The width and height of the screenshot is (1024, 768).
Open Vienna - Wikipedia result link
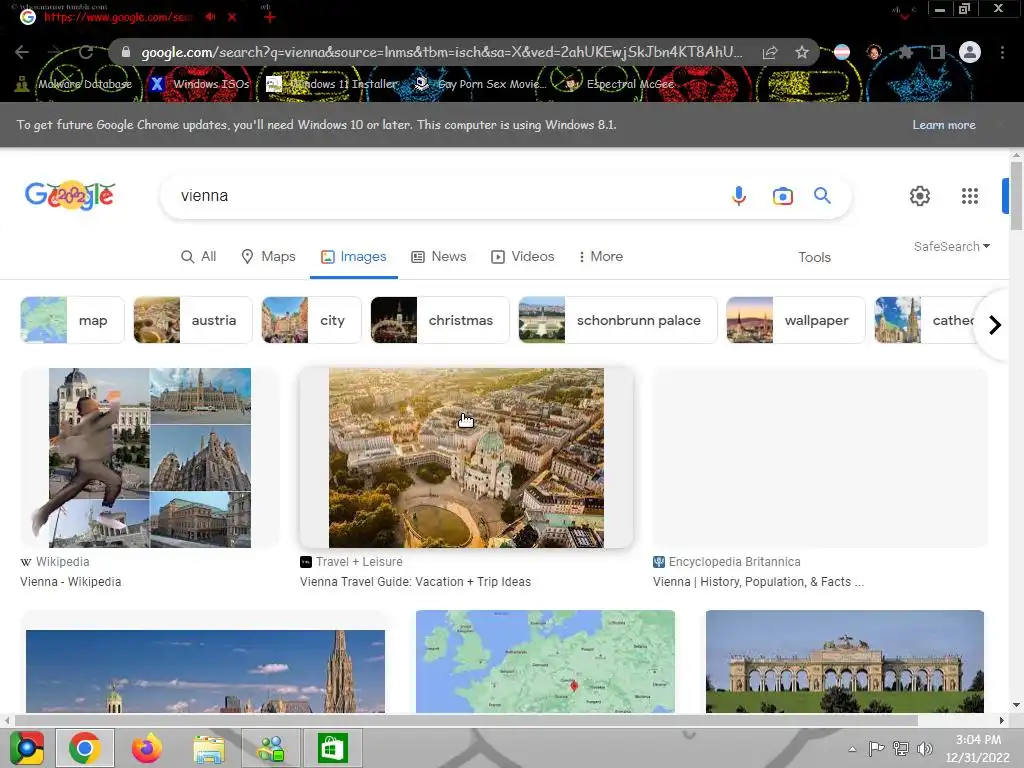click(x=71, y=582)
